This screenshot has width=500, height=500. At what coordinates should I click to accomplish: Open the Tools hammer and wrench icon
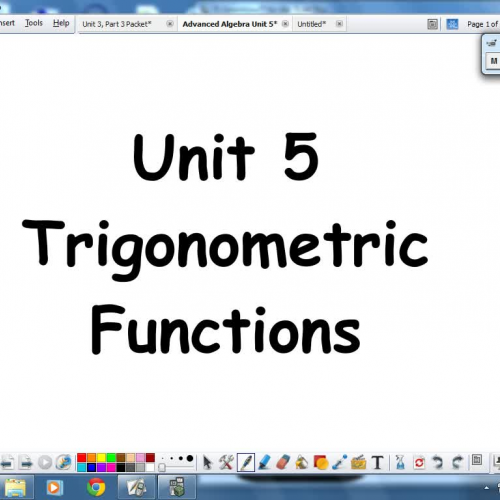point(226,463)
